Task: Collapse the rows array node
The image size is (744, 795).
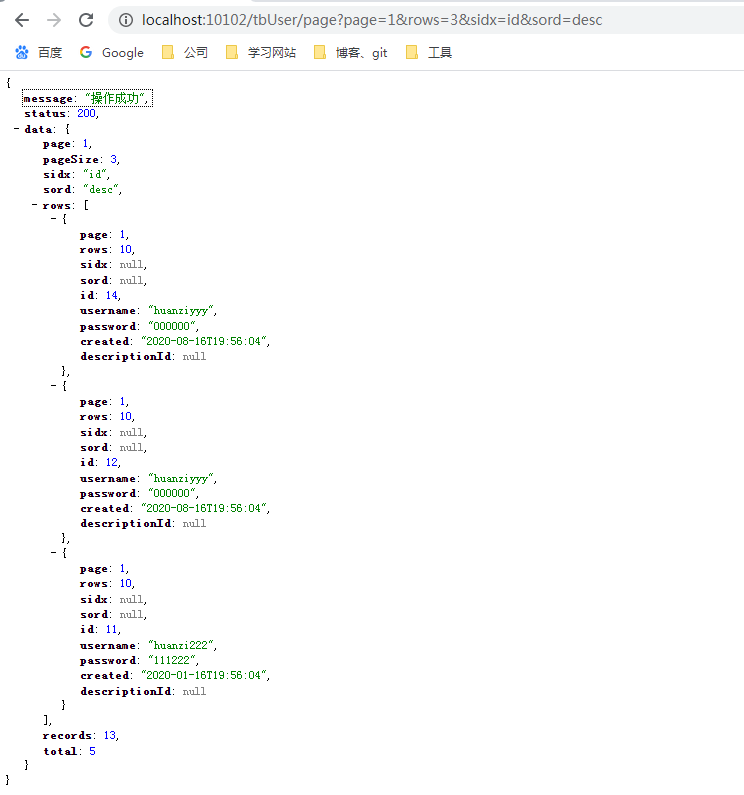Action: coord(35,205)
